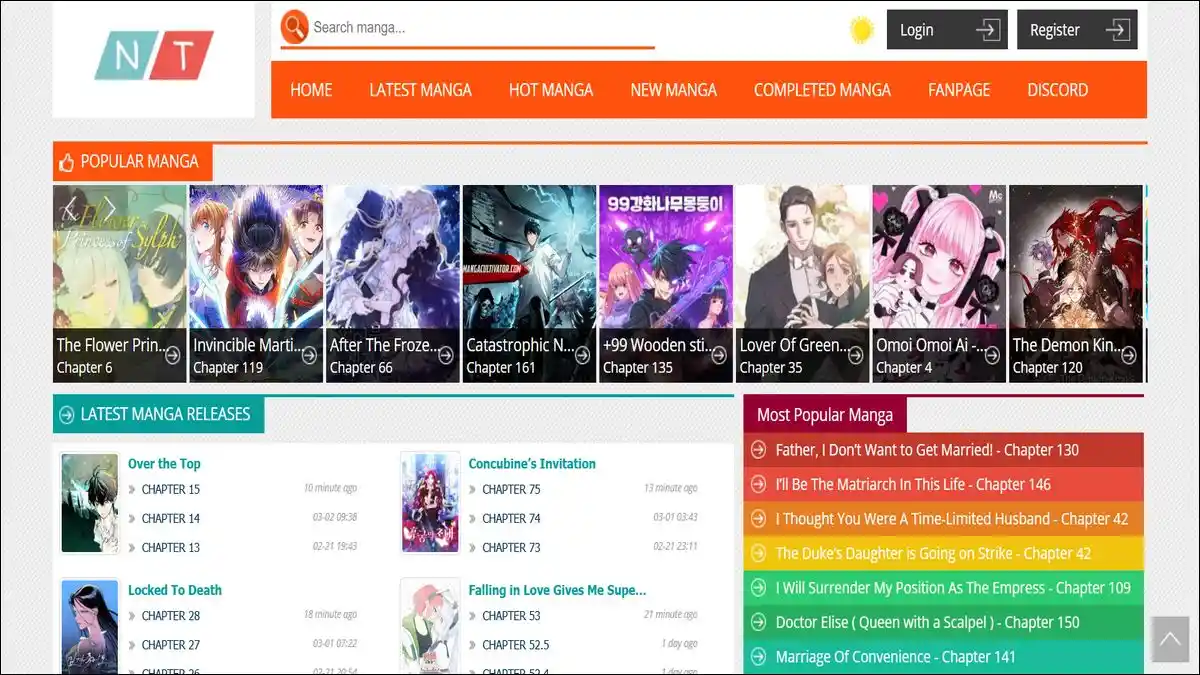Click the Latest Manga Releases arrow icon
This screenshot has width=1200, height=675.
pyautogui.click(x=67, y=414)
